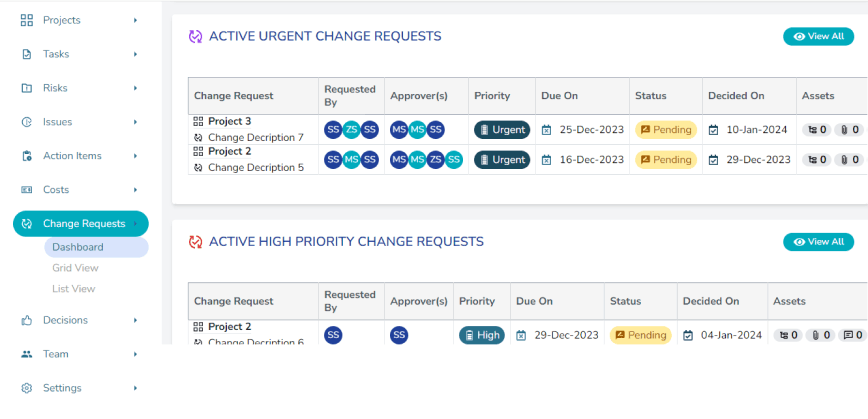The width and height of the screenshot is (868, 419).
Task: Click View All for high priority requests
Action: (818, 242)
